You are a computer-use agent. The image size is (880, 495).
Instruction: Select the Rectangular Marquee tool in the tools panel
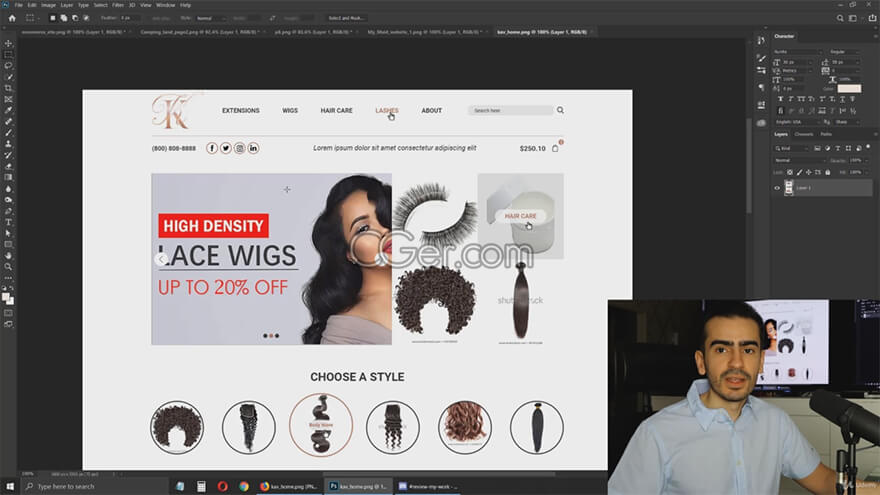pos(8,54)
